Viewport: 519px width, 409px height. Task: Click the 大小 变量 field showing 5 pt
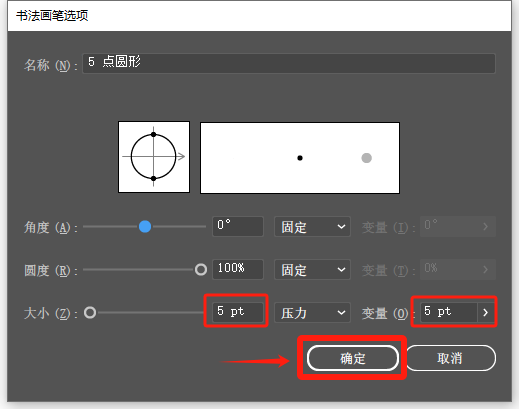point(449,312)
